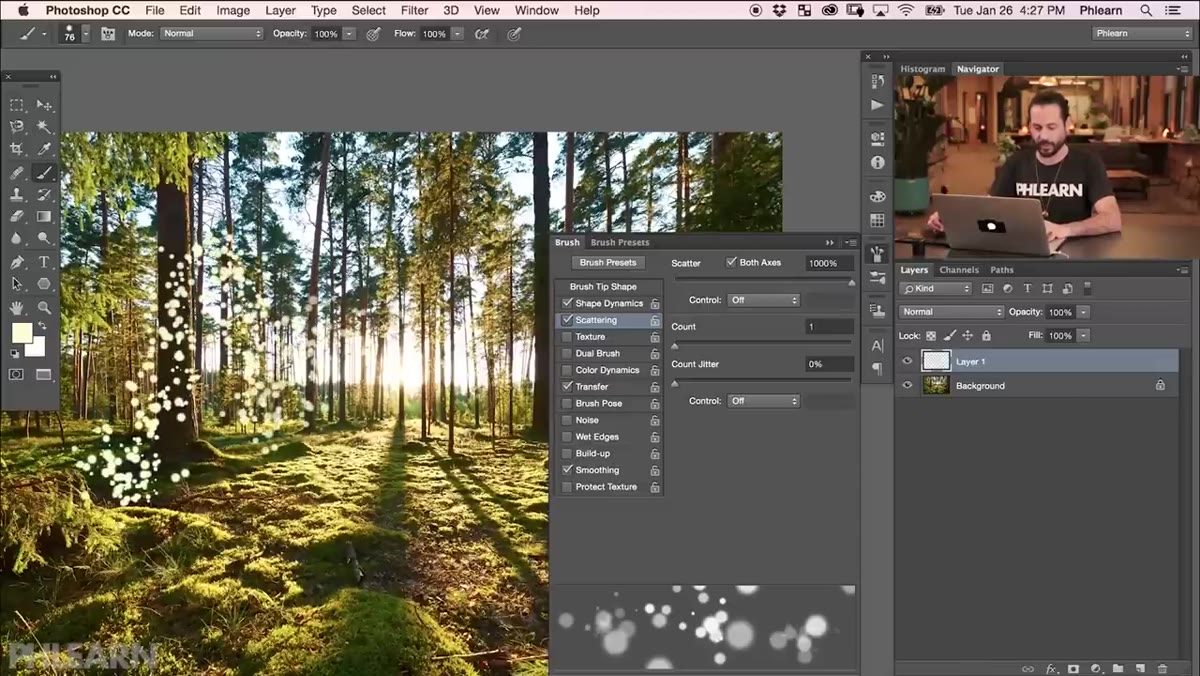Open the Layer menu
Viewport: 1200px width, 676px height.
(280, 10)
